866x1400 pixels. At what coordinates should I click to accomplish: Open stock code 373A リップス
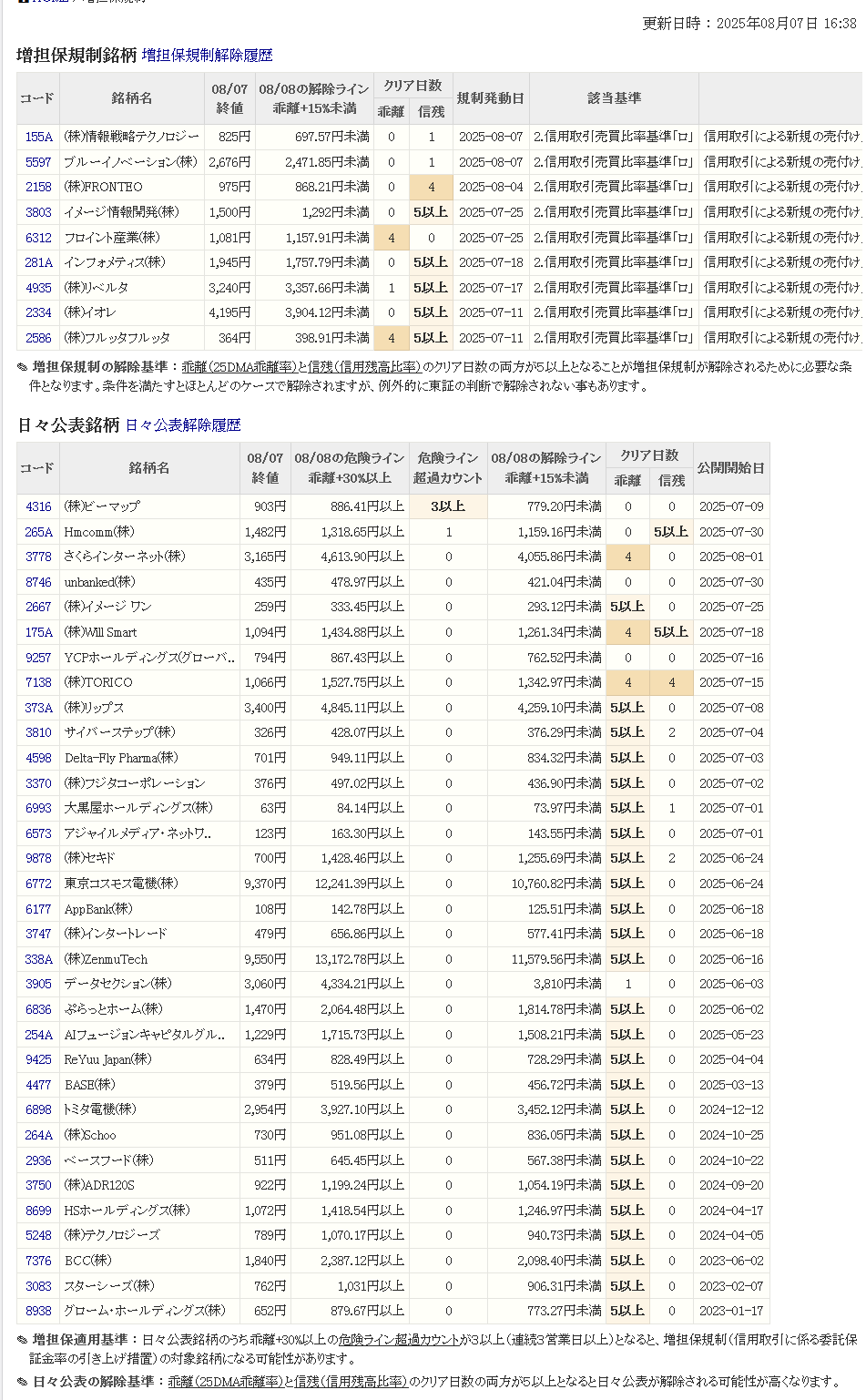pyautogui.click(x=38, y=708)
